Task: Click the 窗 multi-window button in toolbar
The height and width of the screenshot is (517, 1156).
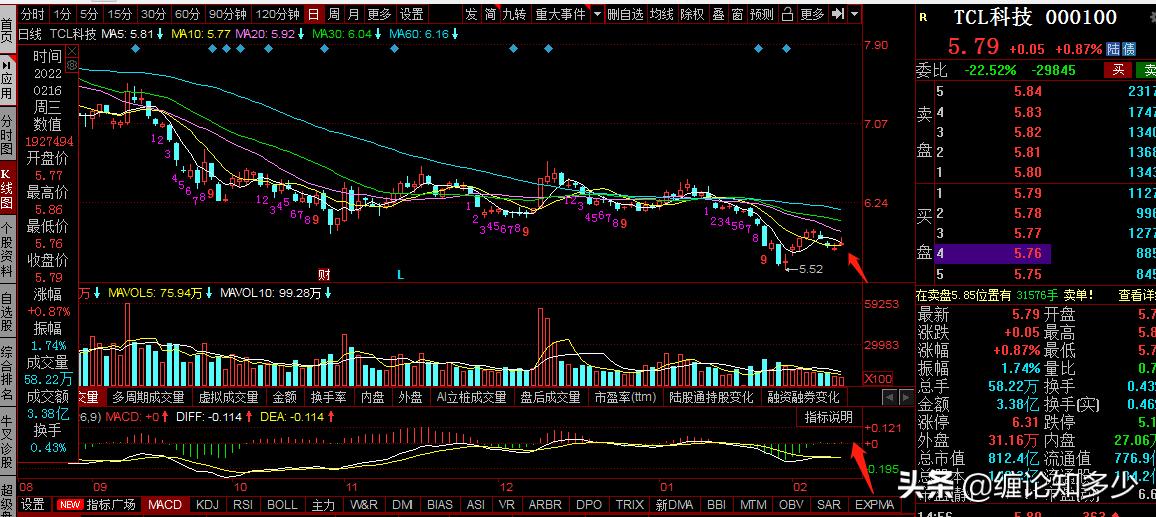Action: point(738,14)
